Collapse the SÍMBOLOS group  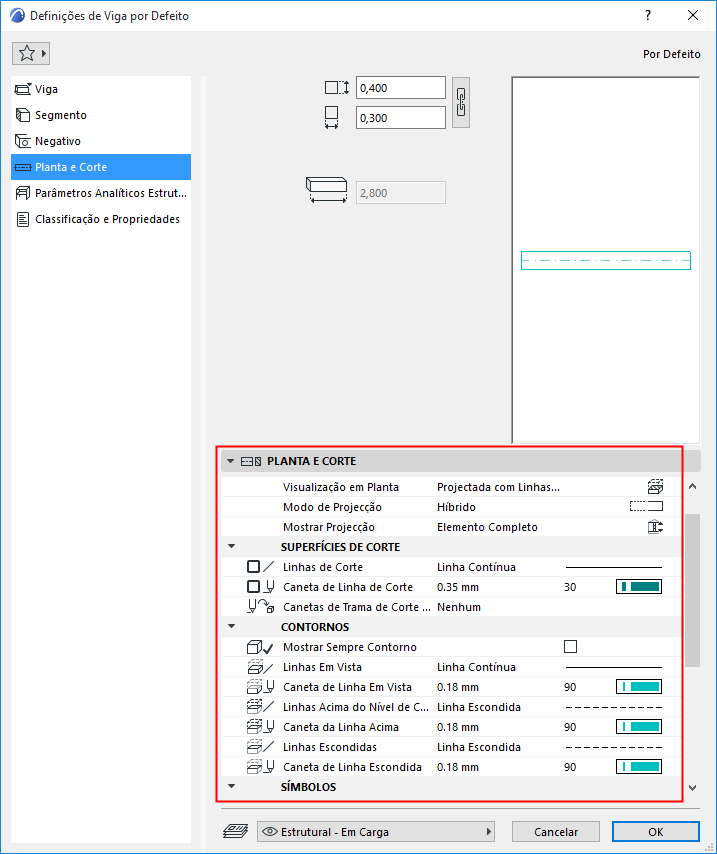pos(232,786)
